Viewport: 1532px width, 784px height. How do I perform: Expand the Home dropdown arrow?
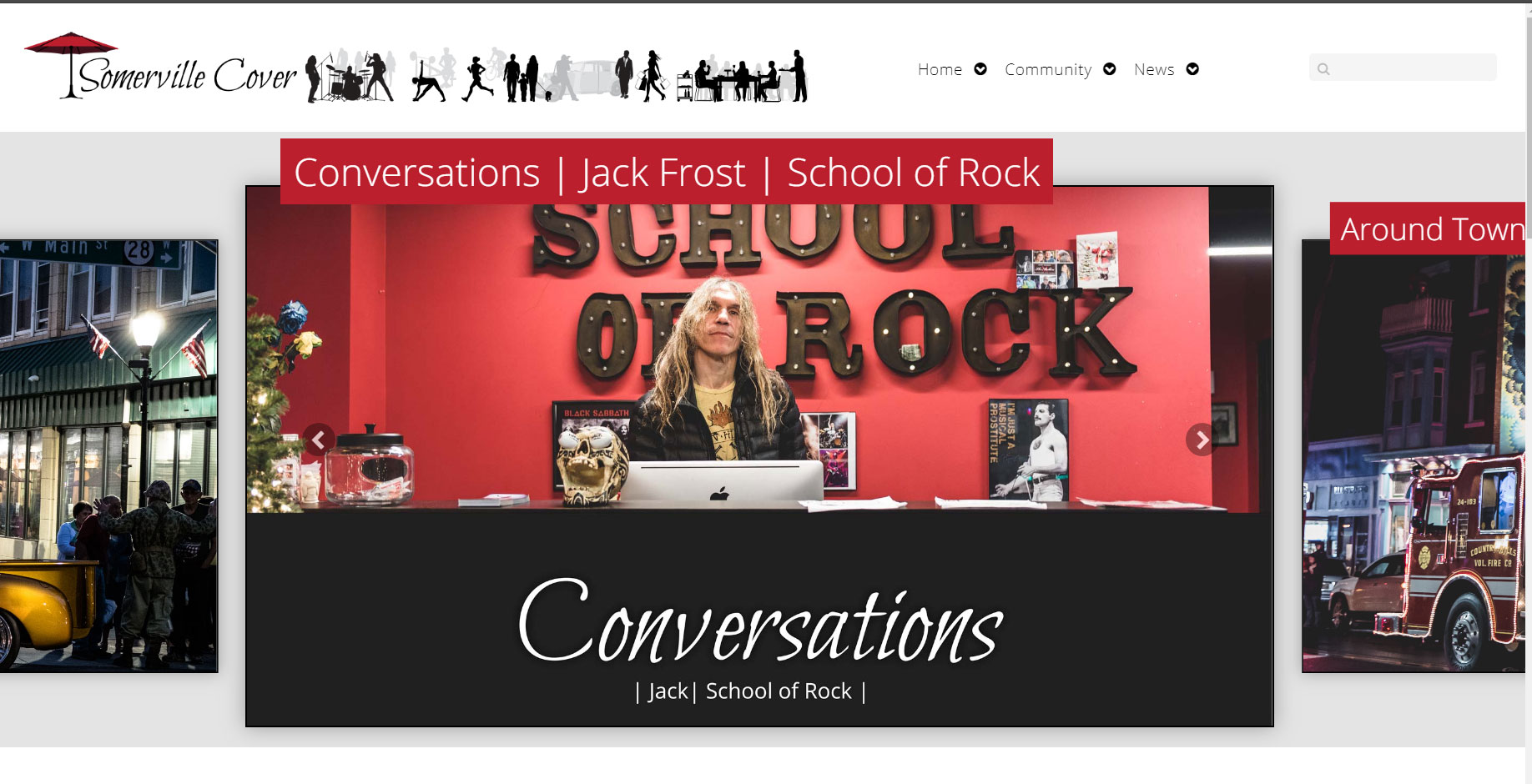click(x=980, y=69)
